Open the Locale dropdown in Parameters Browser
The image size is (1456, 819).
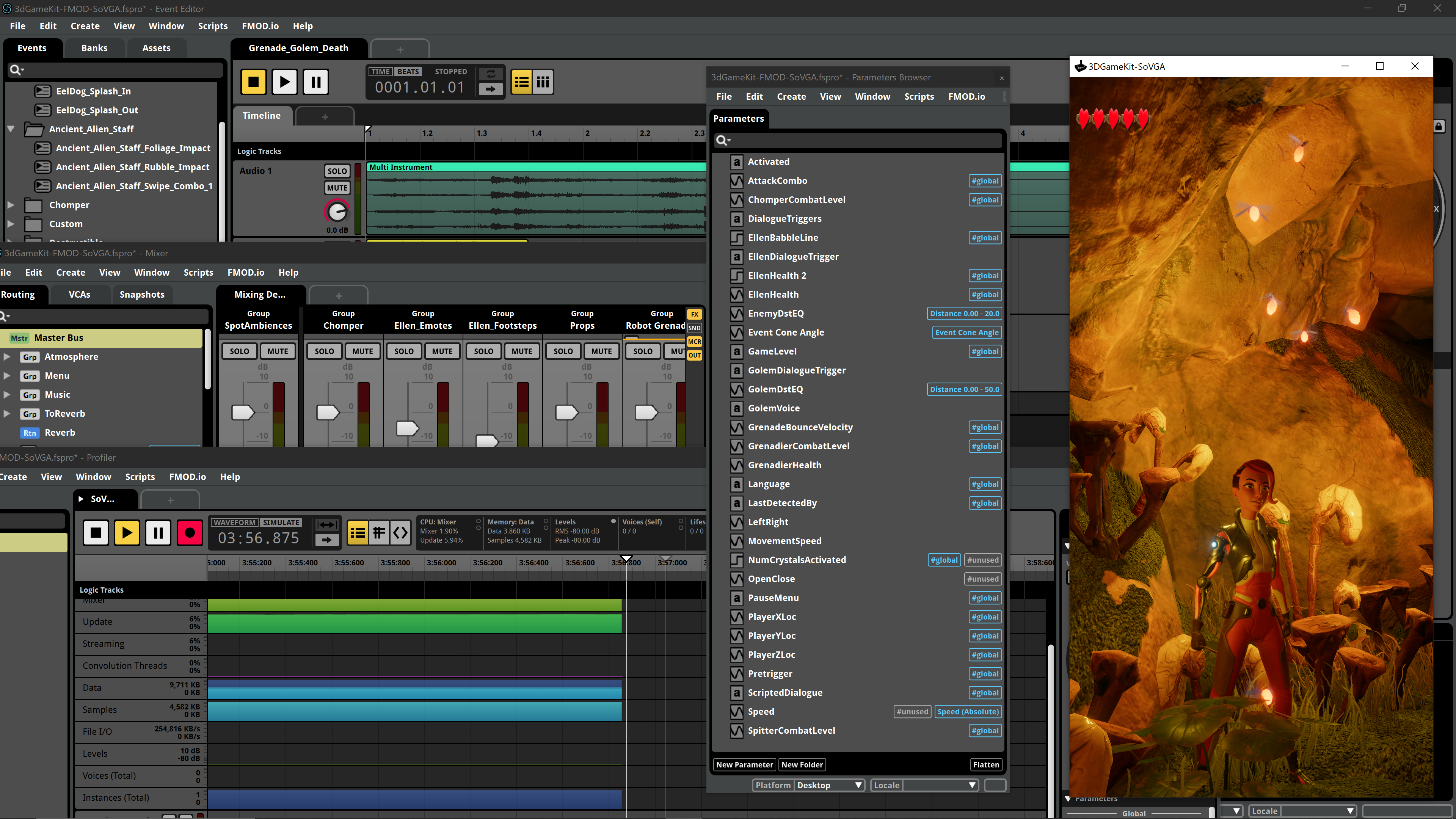940,785
